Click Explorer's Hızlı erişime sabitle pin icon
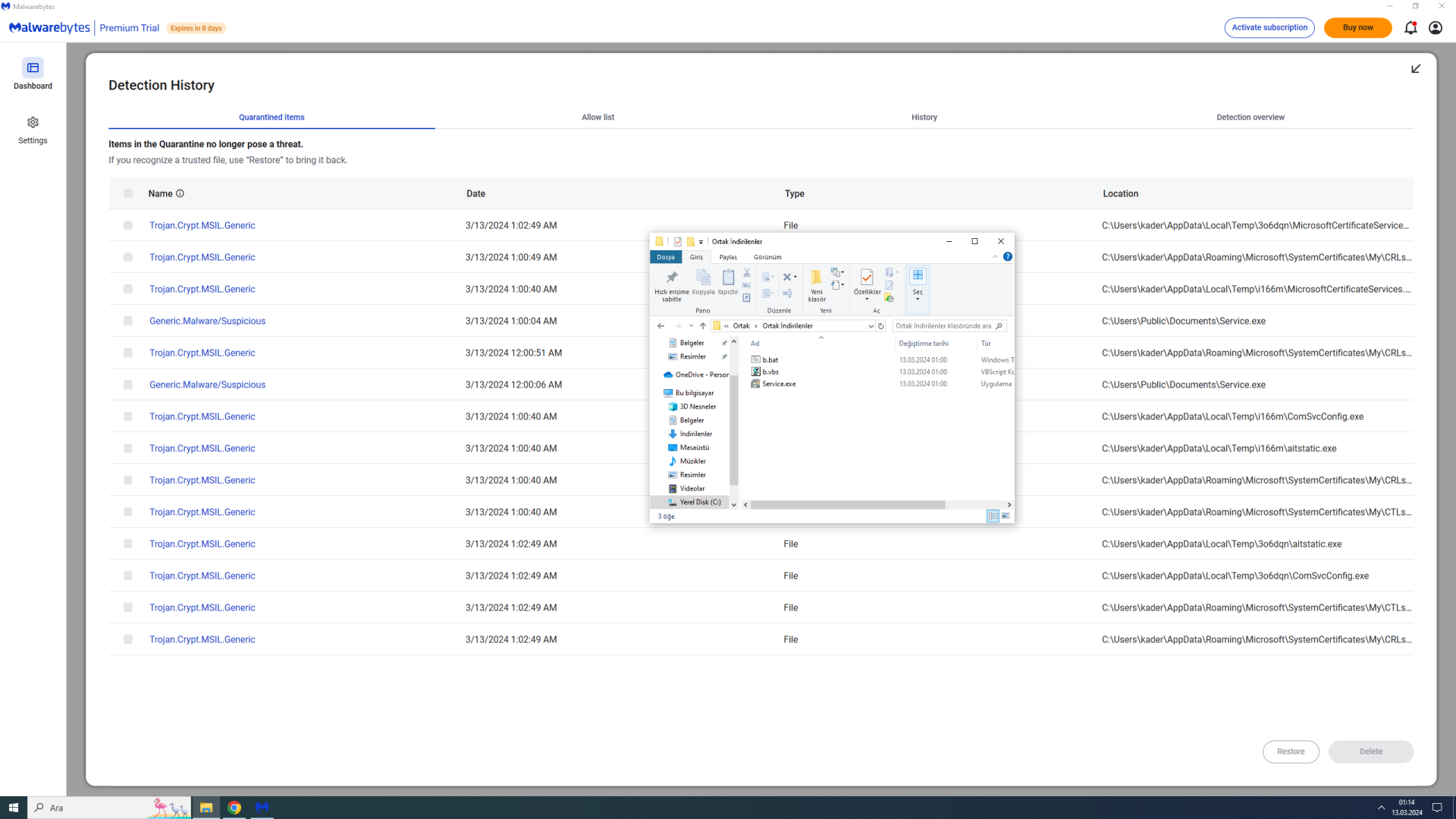The height and width of the screenshot is (819, 1456). point(671,278)
